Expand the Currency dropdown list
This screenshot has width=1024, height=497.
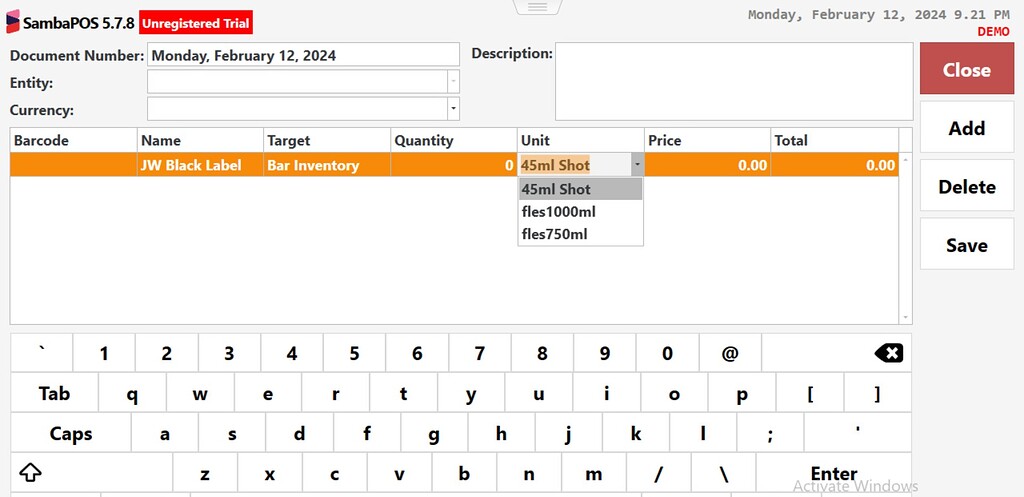pyautogui.click(x=453, y=109)
